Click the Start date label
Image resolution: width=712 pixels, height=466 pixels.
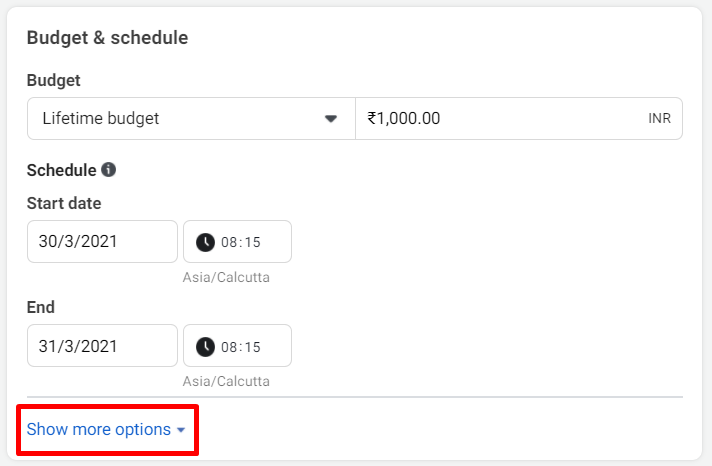pyautogui.click(x=64, y=203)
